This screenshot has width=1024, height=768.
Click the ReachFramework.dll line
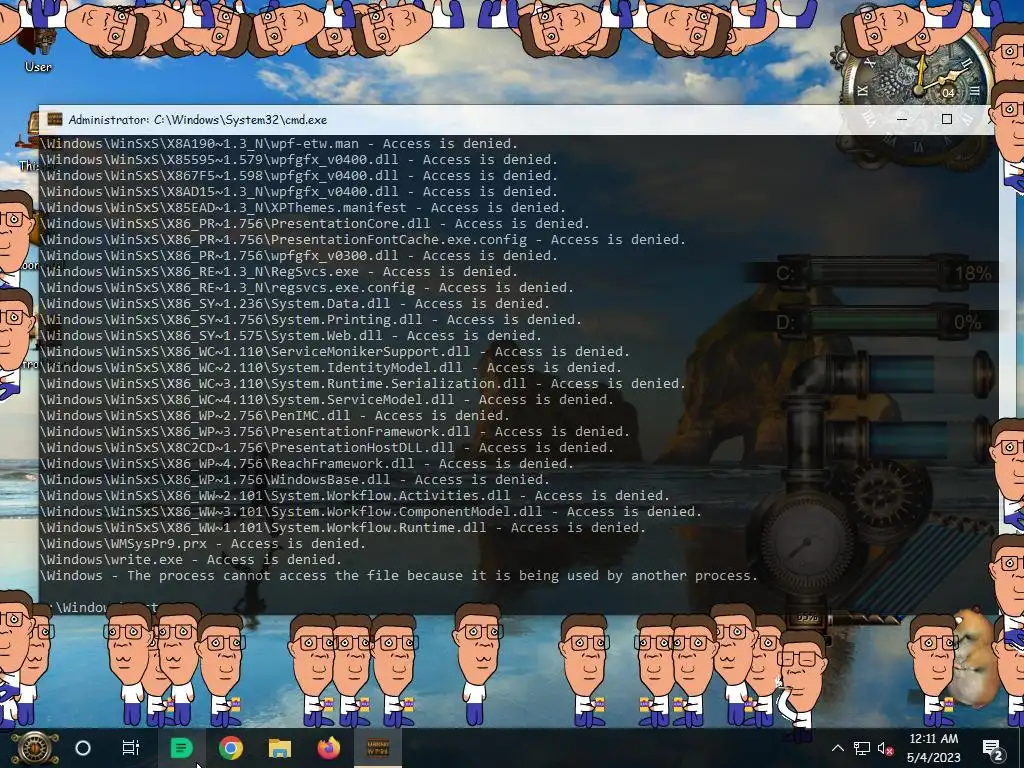click(x=307, y=464)
